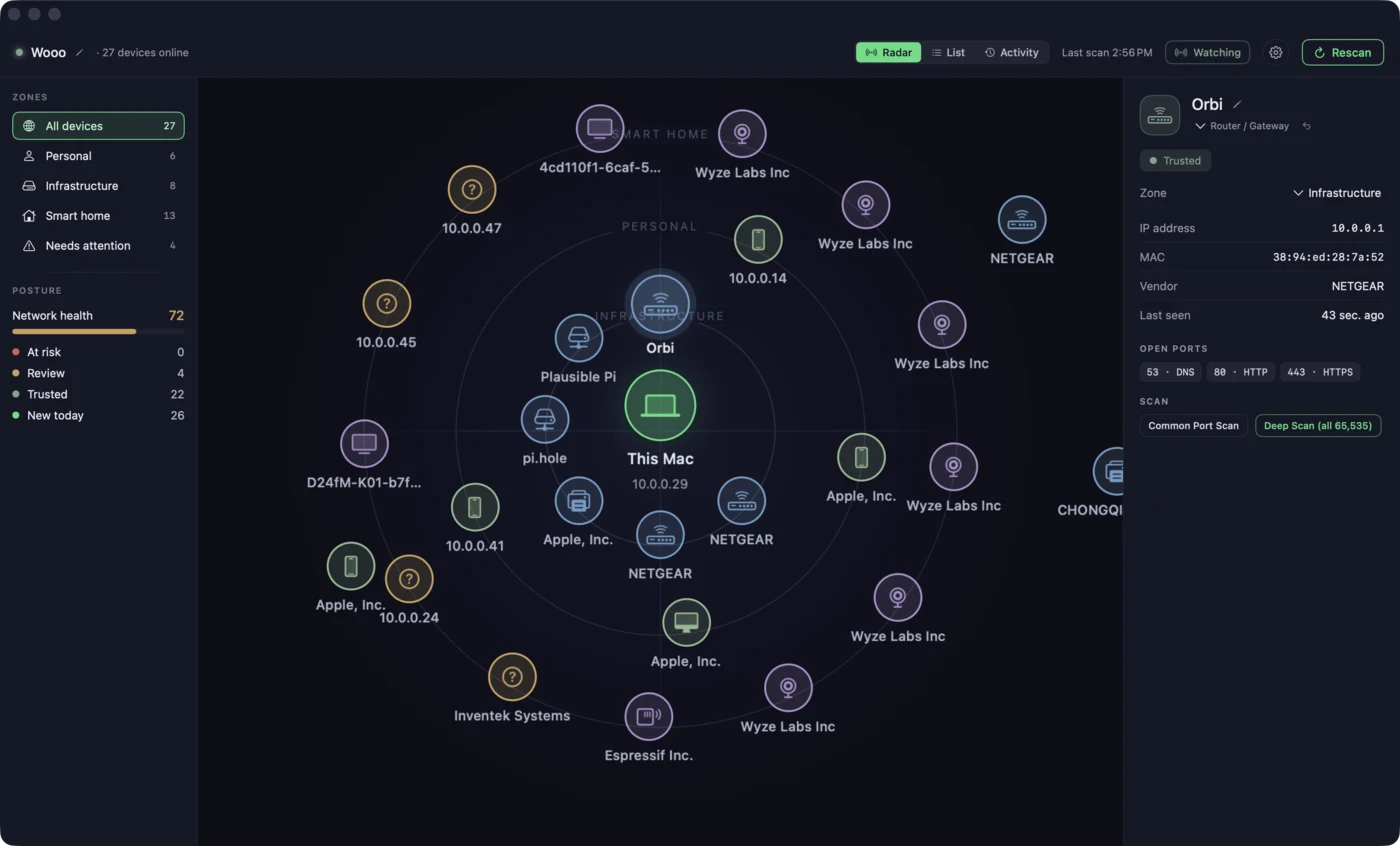Switch to the Activity view tab

1012,52
